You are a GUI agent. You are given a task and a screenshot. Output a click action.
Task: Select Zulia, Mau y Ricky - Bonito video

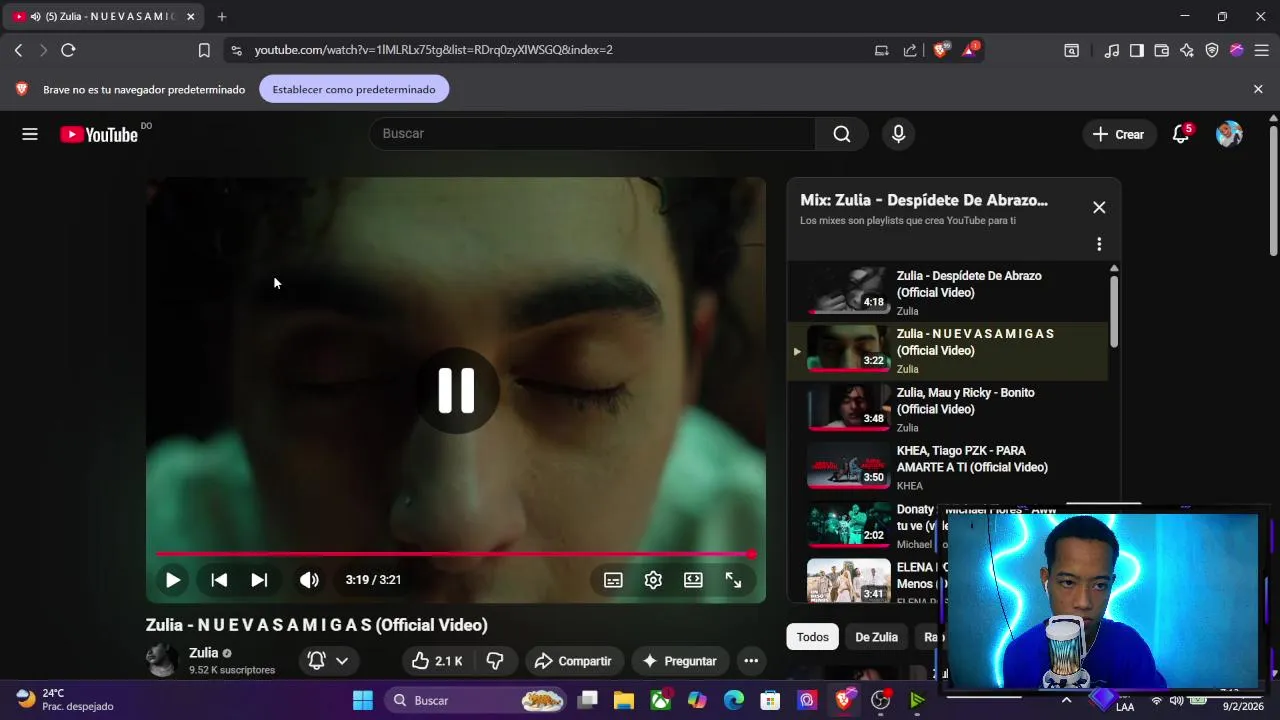point(947,409)
